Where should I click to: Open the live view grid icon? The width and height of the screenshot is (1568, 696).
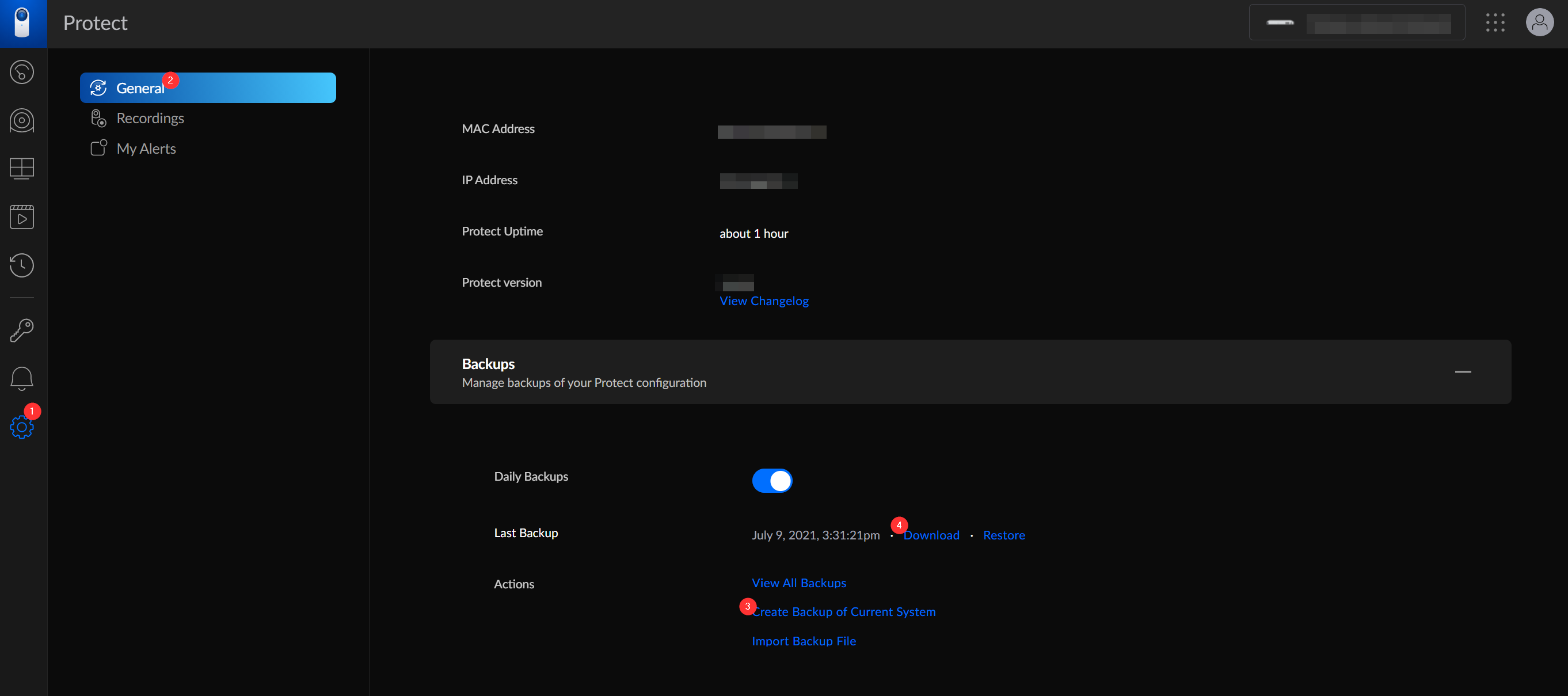(22, 169)
